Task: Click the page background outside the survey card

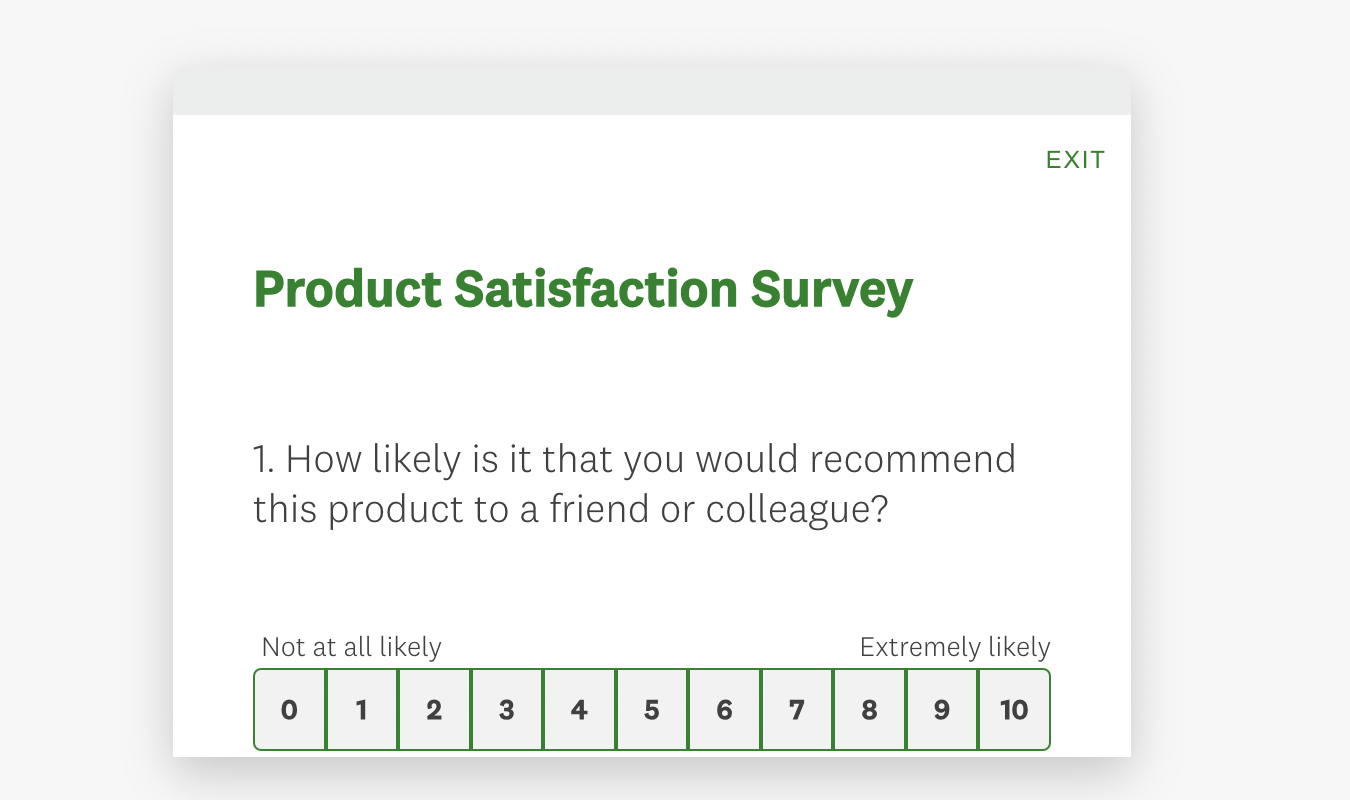Action: (80, 400)
